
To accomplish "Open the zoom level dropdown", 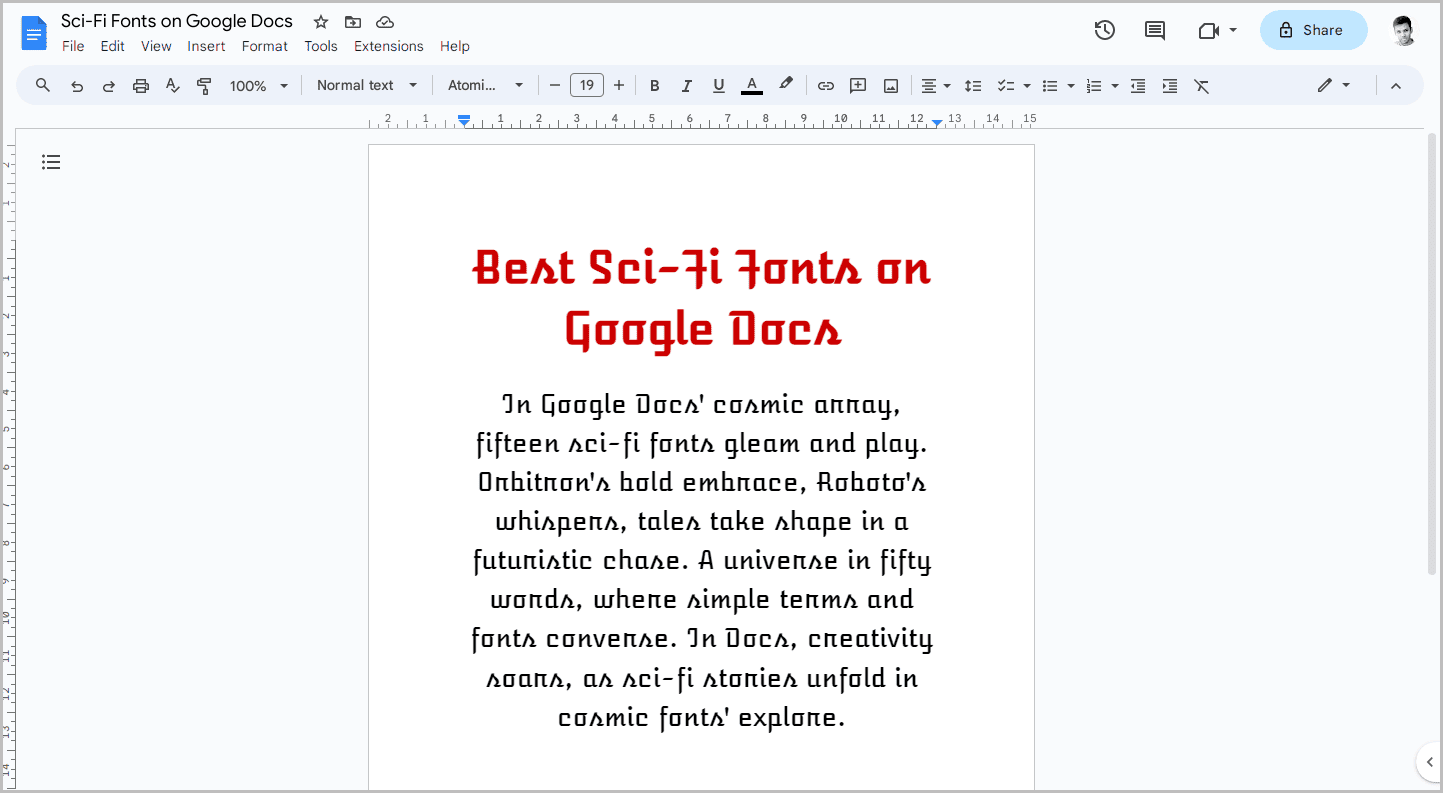I will (258, 85).
